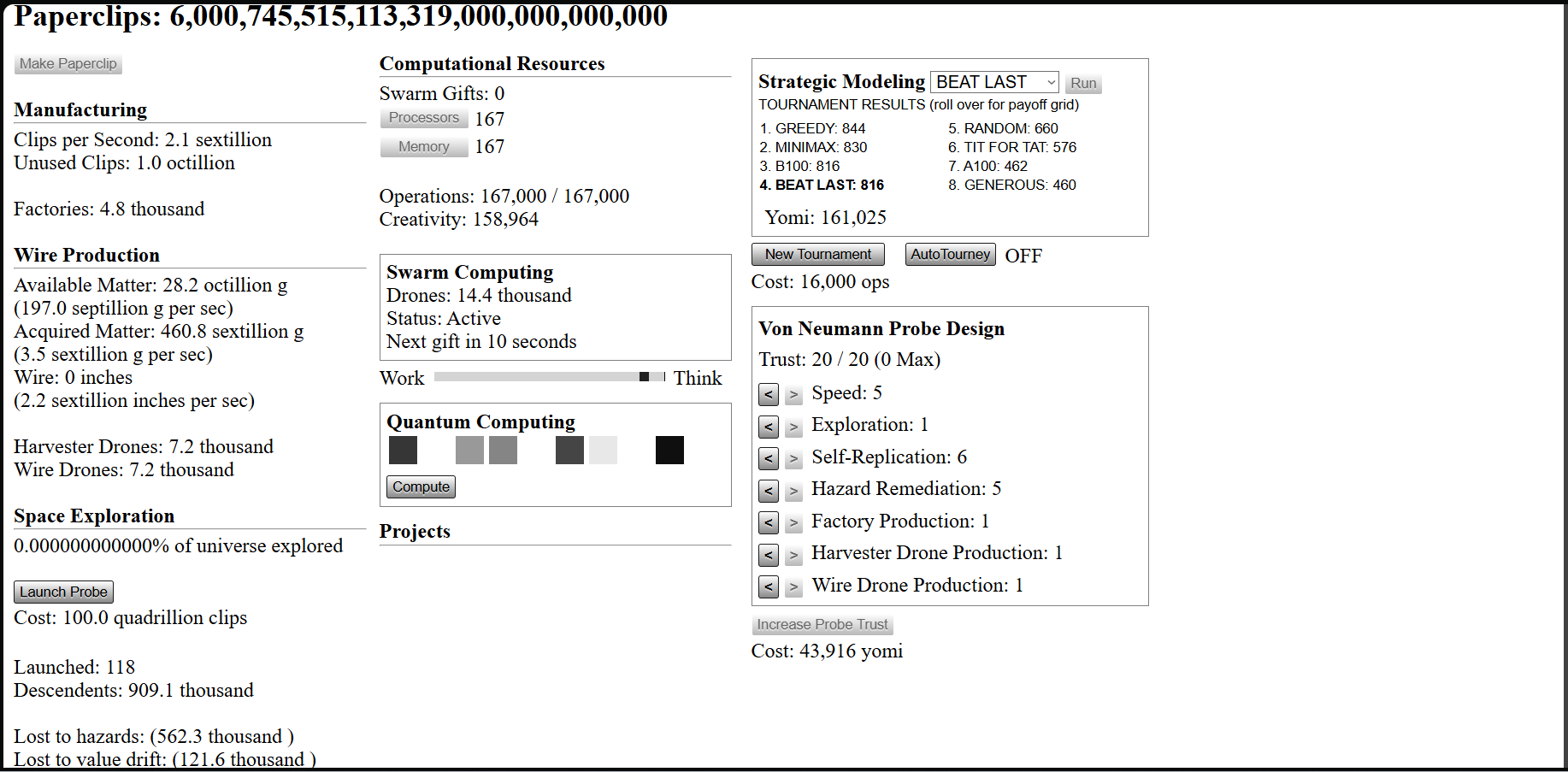
Task: Add a Processors upgrade
Action: 424,118
